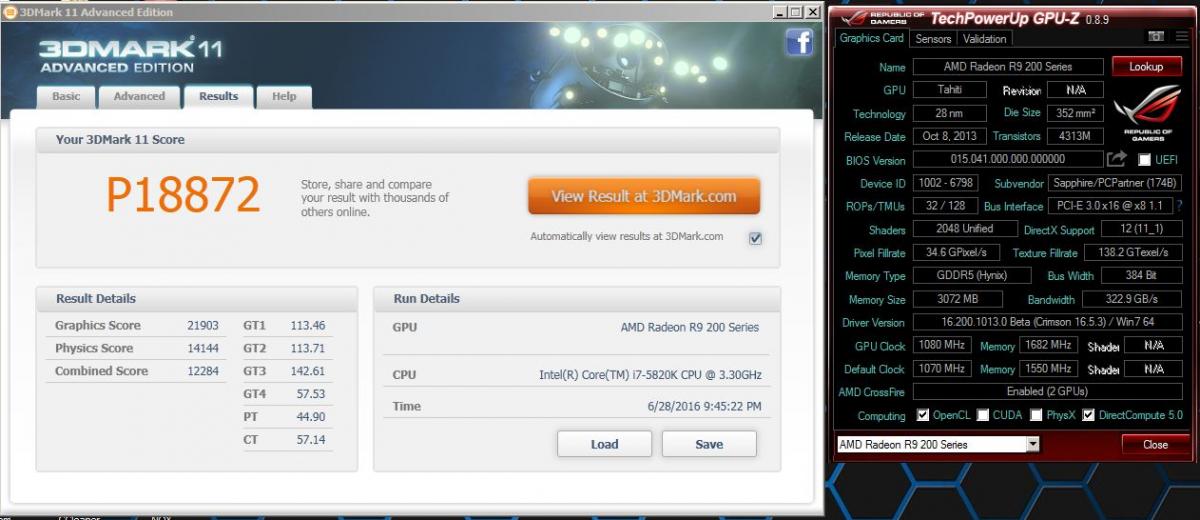
Task: Click the Bus Width value 384 Bit
Action: point(1142,275)
